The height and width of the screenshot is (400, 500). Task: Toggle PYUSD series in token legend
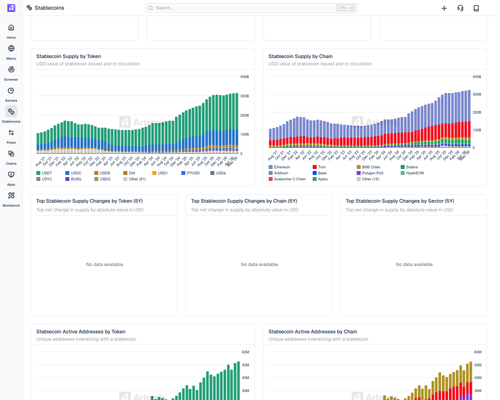[190, 173]
